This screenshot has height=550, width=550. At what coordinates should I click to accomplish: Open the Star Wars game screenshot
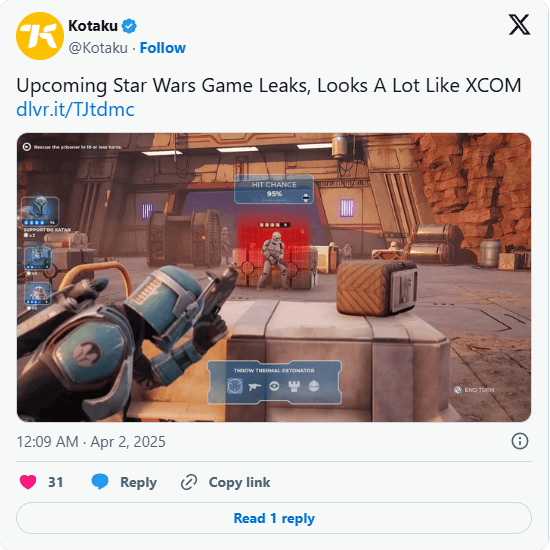(x=274, y=277)
